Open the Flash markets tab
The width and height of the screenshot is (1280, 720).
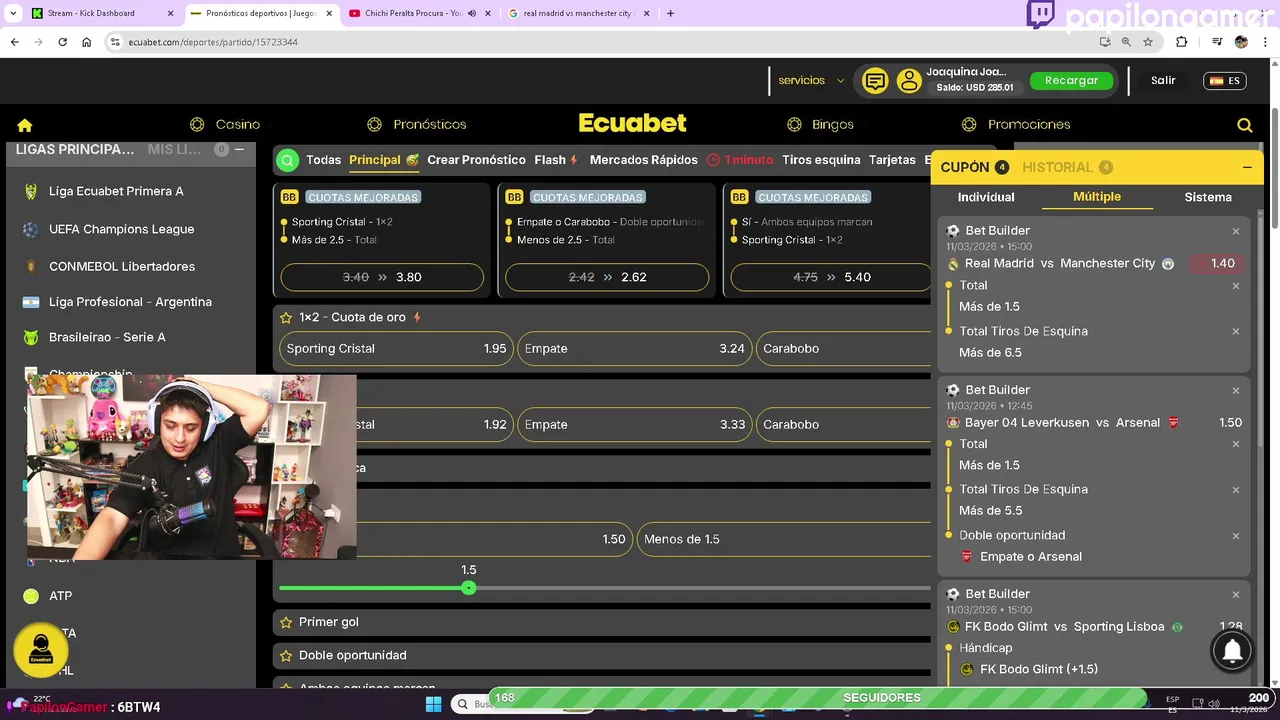coord(556,160)
